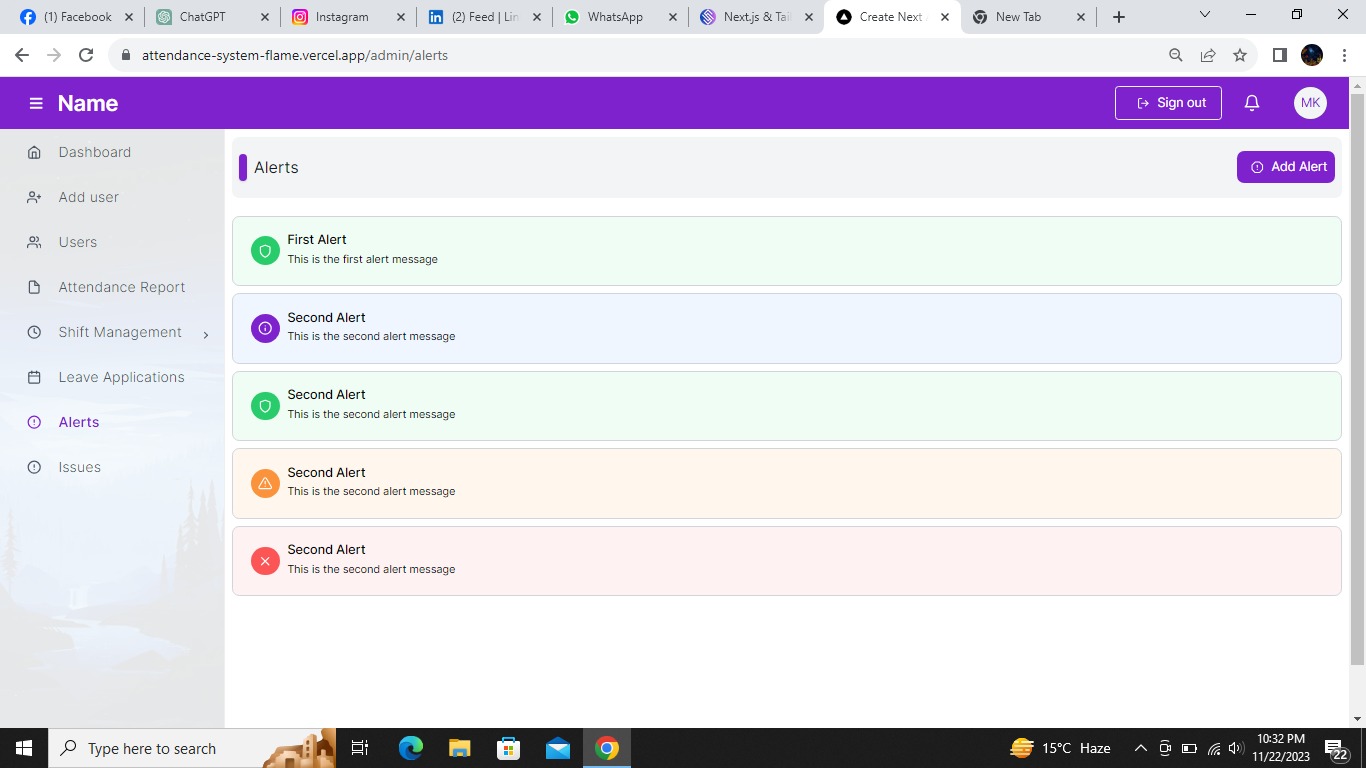Open Chrome three-dot menu

[x=1345, y=55]
